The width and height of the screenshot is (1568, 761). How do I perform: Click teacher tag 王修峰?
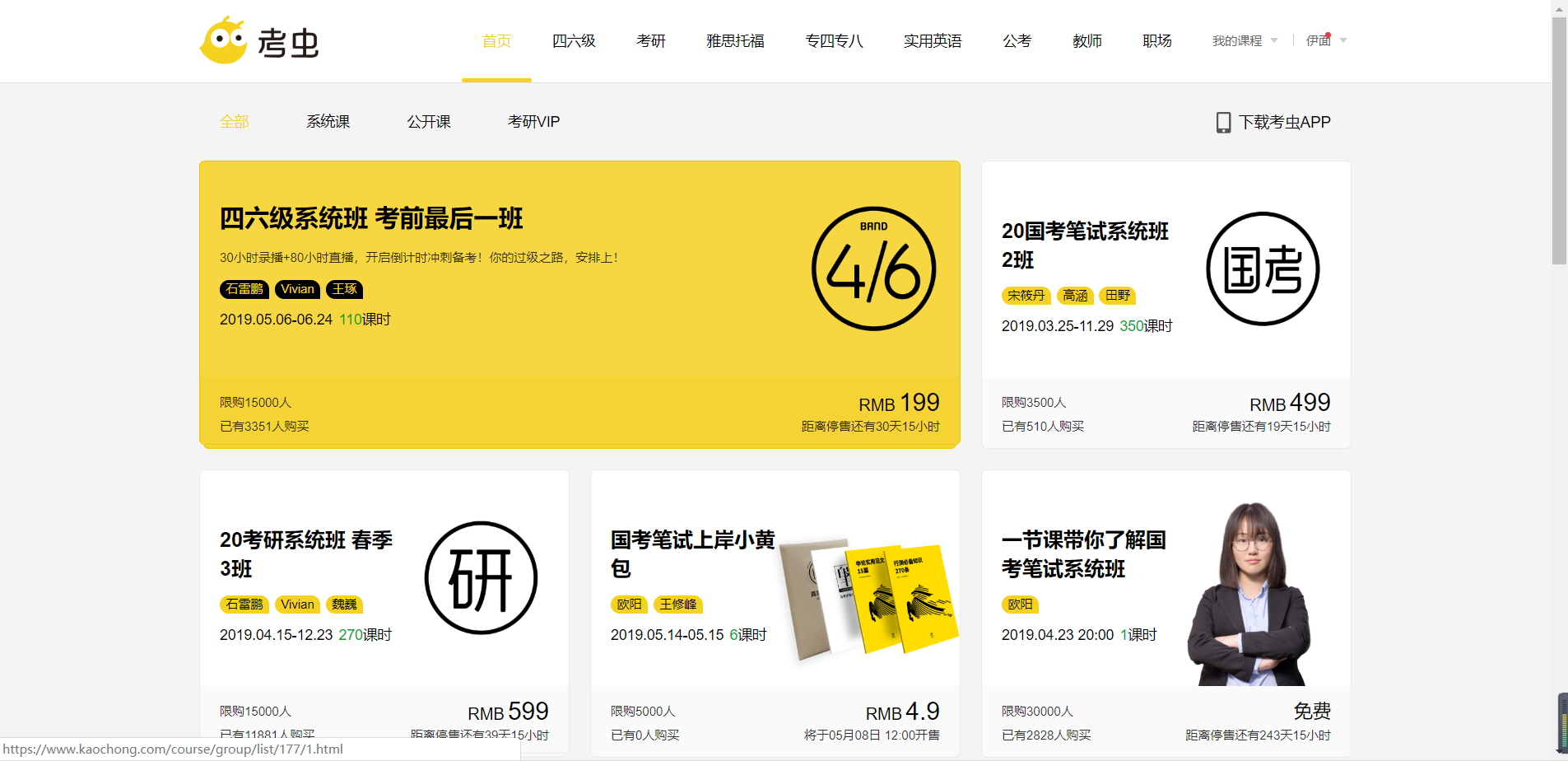pos(678,605)
